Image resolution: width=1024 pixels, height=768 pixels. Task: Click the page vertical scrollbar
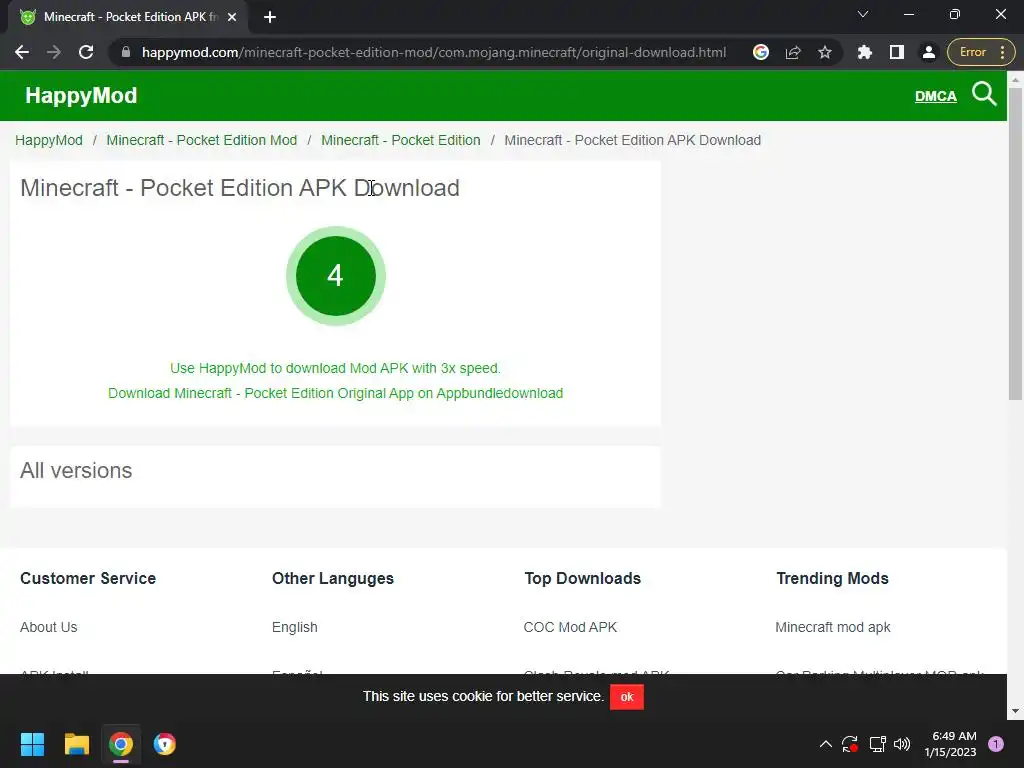[x=1016, y=244]
